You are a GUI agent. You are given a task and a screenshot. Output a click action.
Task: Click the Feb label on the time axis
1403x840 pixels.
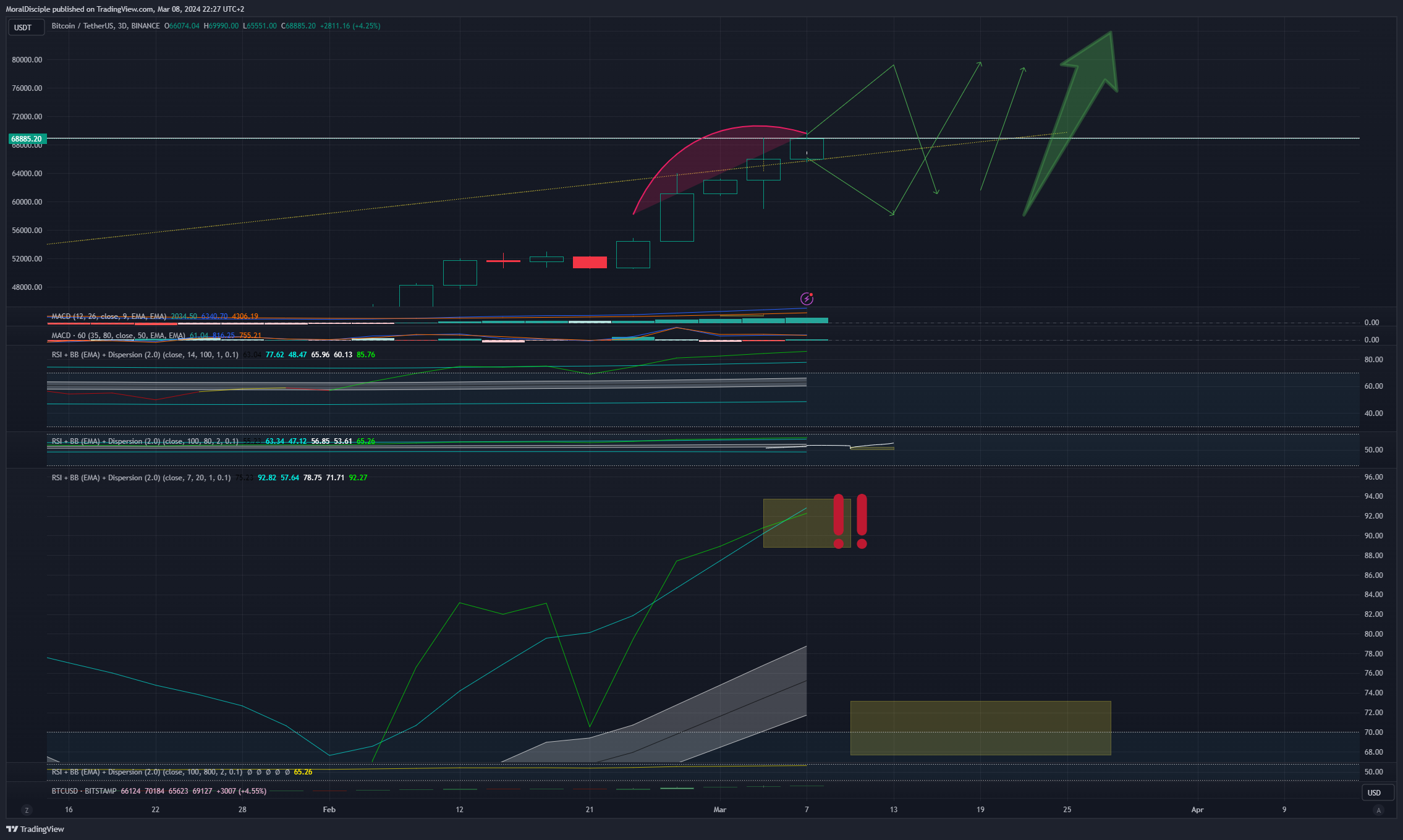tap(329, 810)
